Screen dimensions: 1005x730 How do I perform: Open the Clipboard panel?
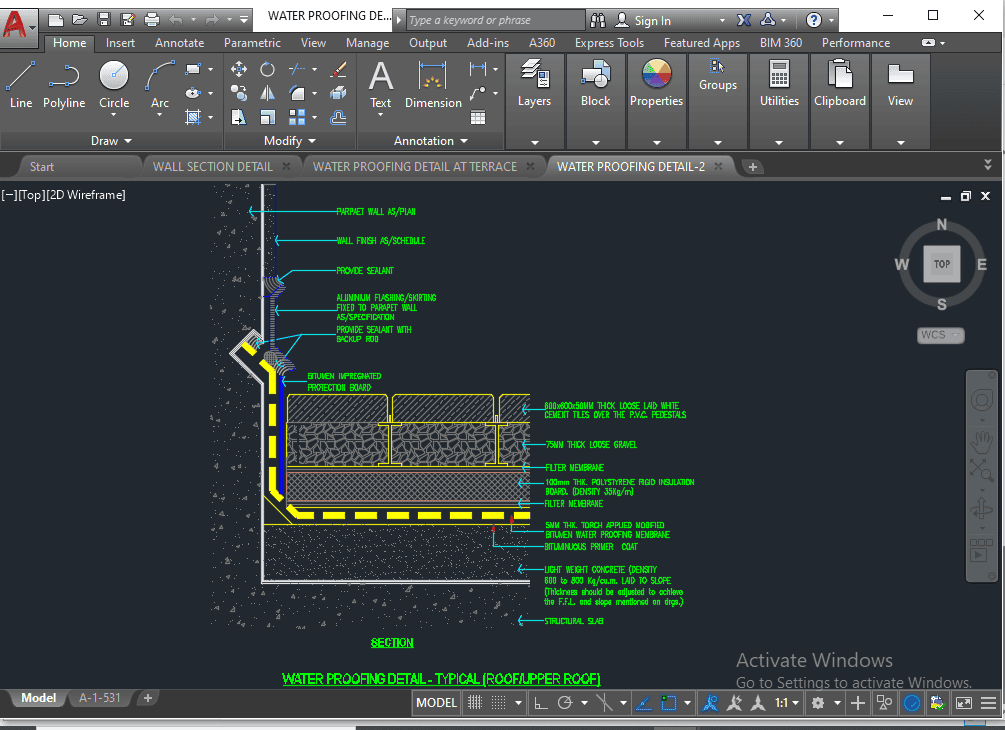click(x=840, y=84)
